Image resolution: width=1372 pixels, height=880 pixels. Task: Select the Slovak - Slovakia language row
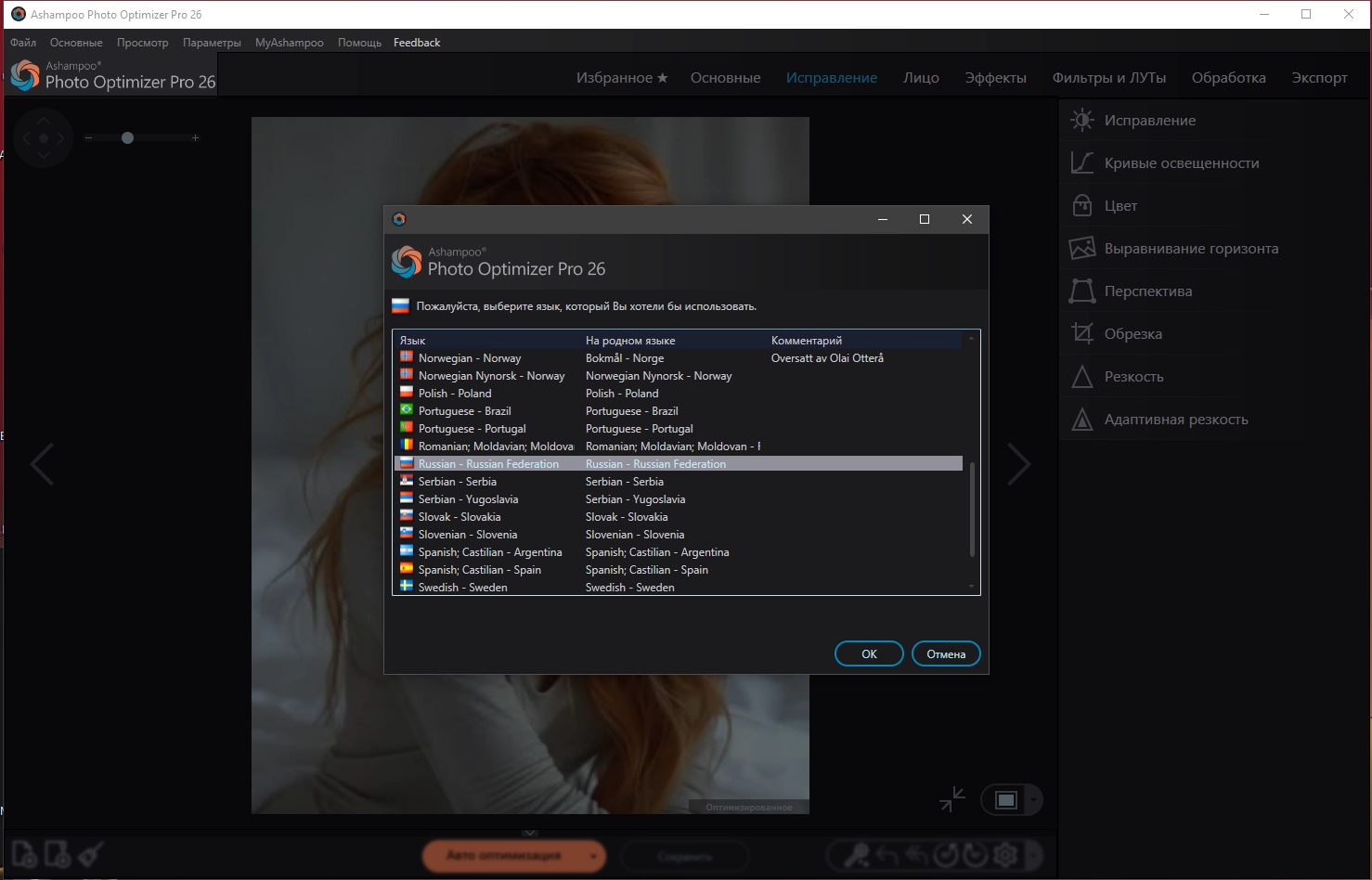pyautogui.click(x=679, y=517)
